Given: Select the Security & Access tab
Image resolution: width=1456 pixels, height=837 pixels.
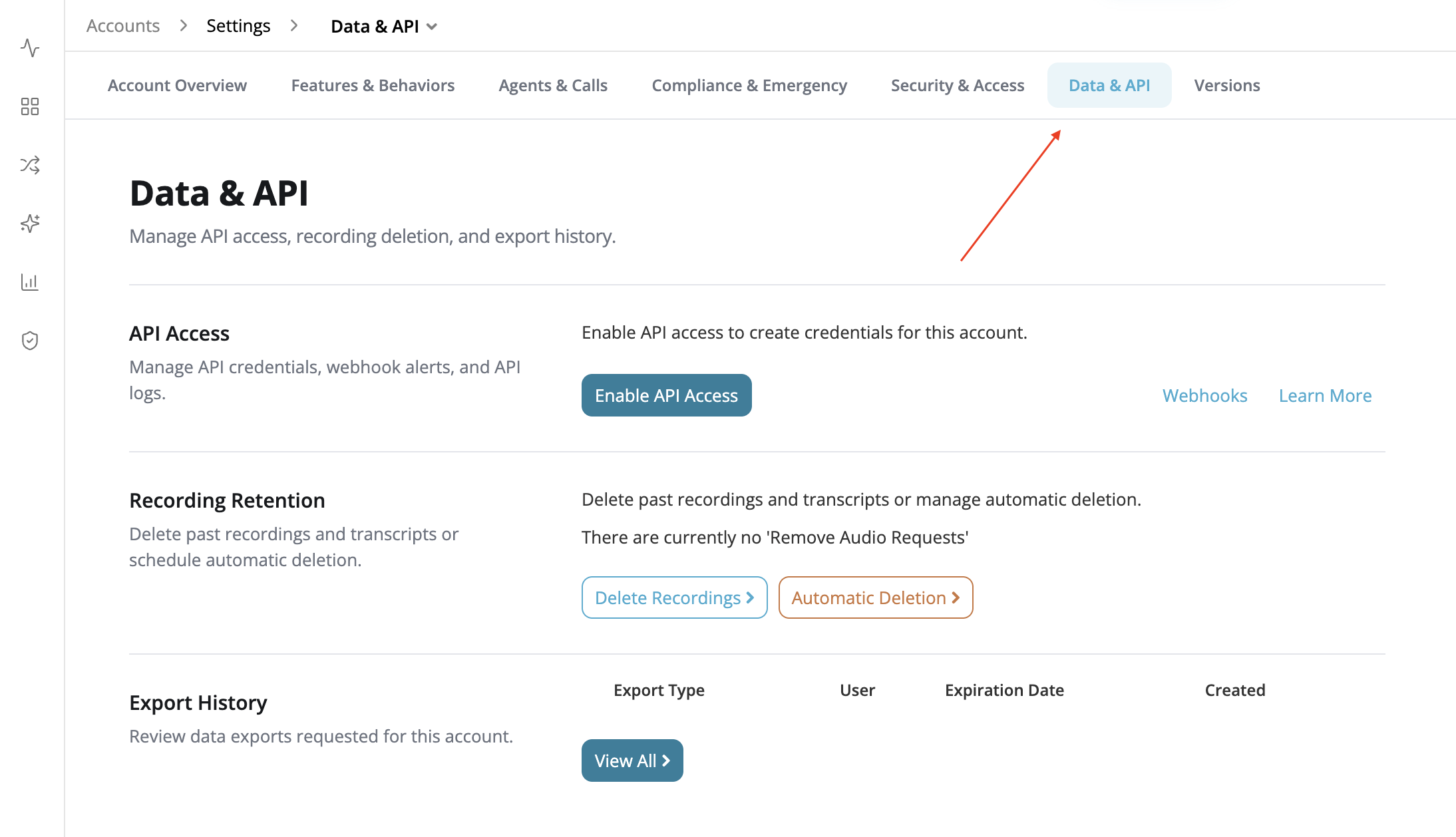Looking at the screenshot, I should click(x=958, y=85).
